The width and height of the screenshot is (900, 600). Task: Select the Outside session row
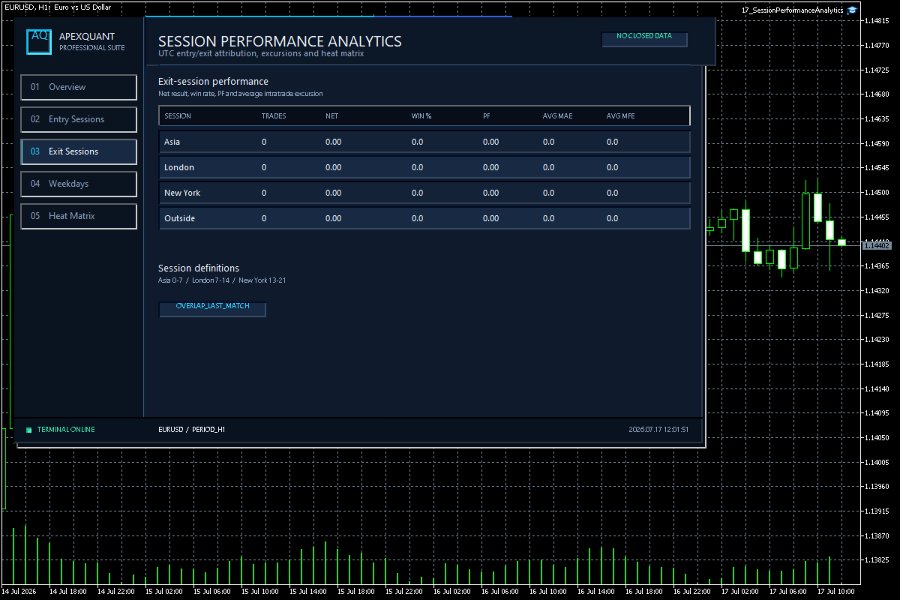[424, 218]
